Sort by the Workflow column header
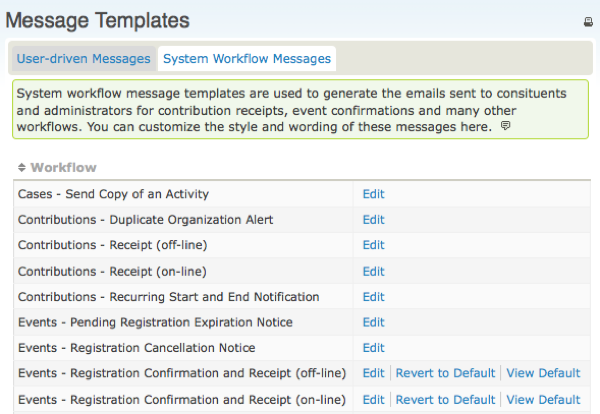This screenshot has width=600, height=414. [x=63, y=168]
